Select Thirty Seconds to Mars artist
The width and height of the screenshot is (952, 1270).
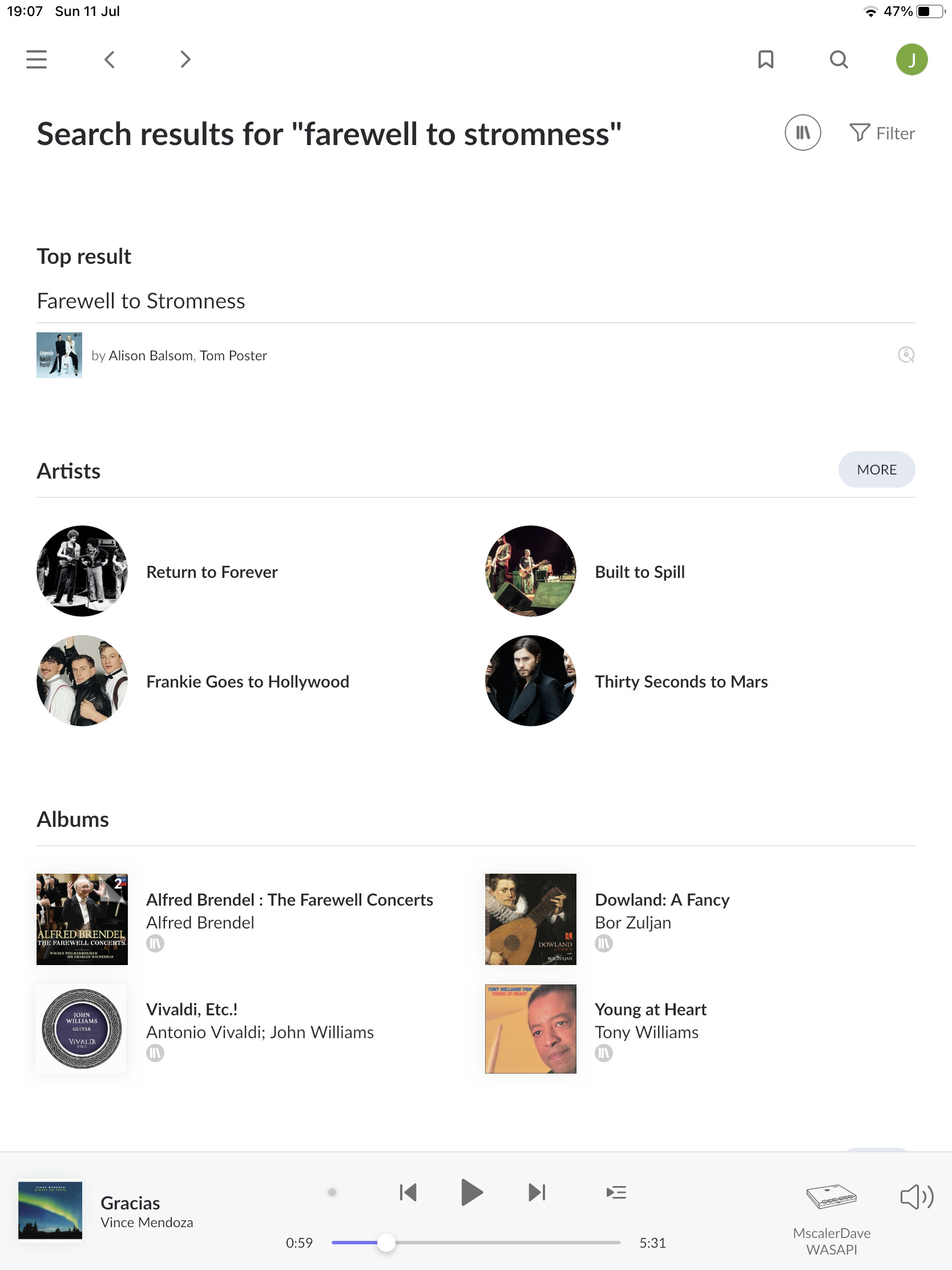coord(680,681)
